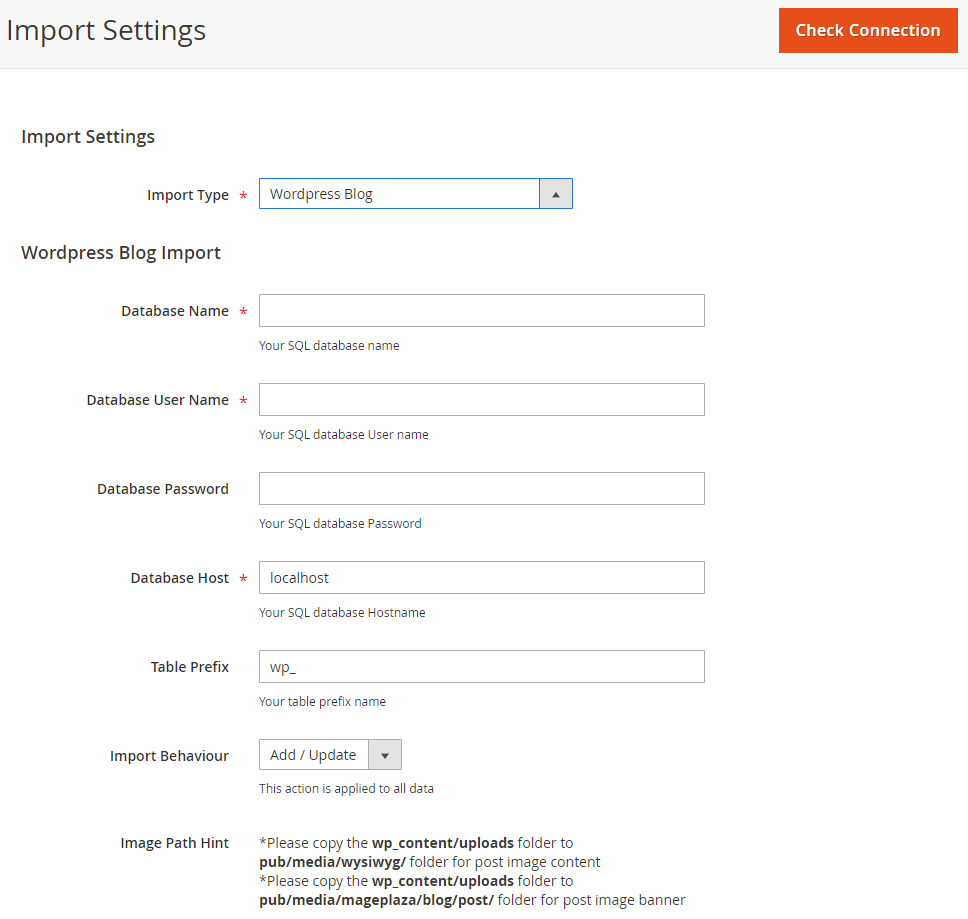Image resolution: width=968 pixels, height=919 pixels.
Task: Click the 'Database Password' label
Action: click(x=163, y=489)
